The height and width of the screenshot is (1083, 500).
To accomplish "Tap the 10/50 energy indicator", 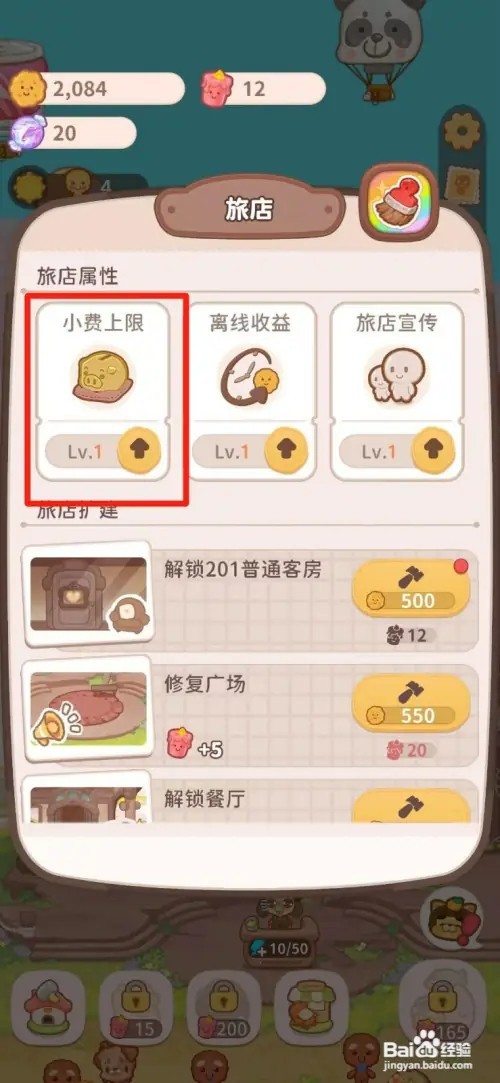I will click(x=278, y=948).
